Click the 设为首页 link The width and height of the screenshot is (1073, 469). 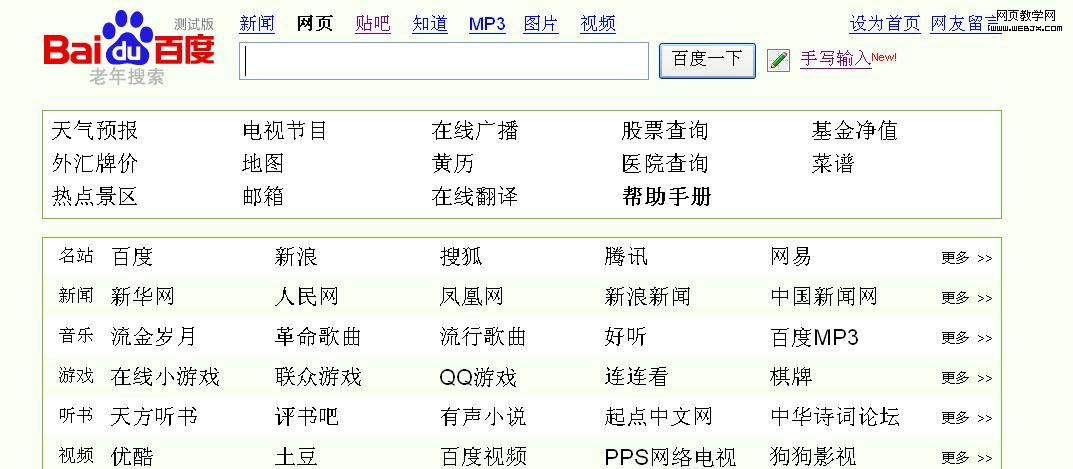884,24
